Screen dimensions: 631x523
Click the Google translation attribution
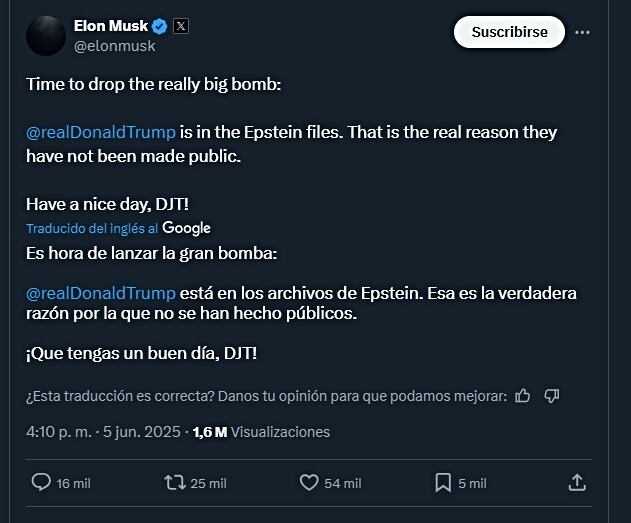(186, 228)
